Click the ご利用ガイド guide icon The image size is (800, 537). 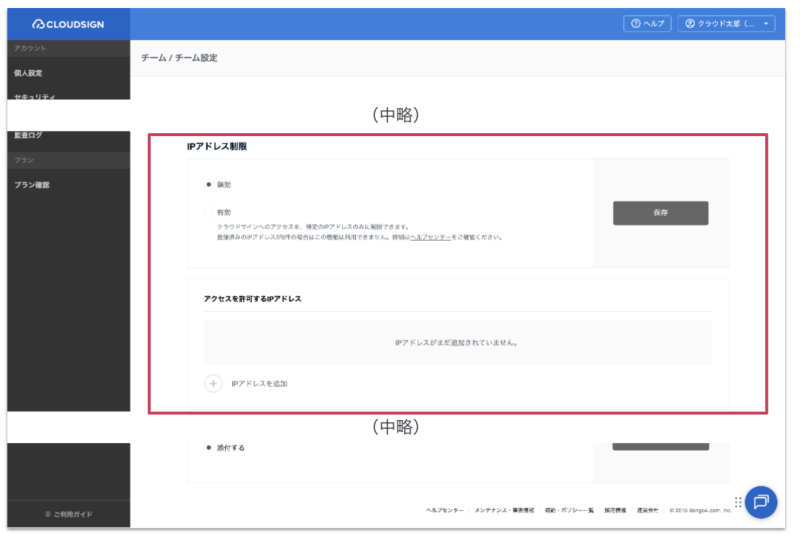coord(47,514)
